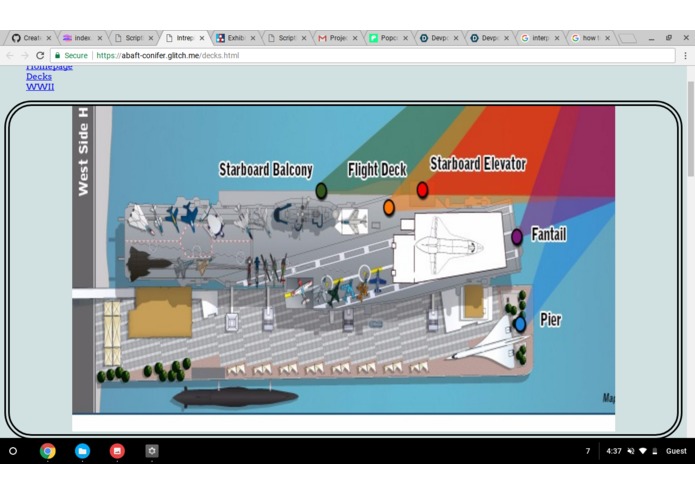Click the red Starboard Elevator marker
Viewport: 695px width, 494px height.
coord(422,190)
